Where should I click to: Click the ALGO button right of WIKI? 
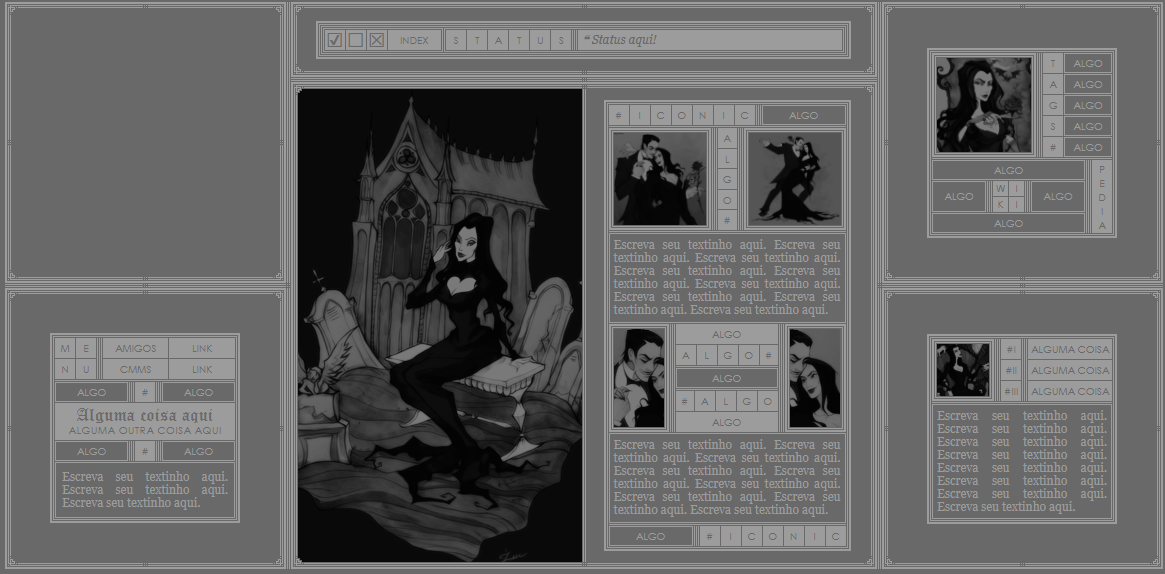(x=1057, y=197)
